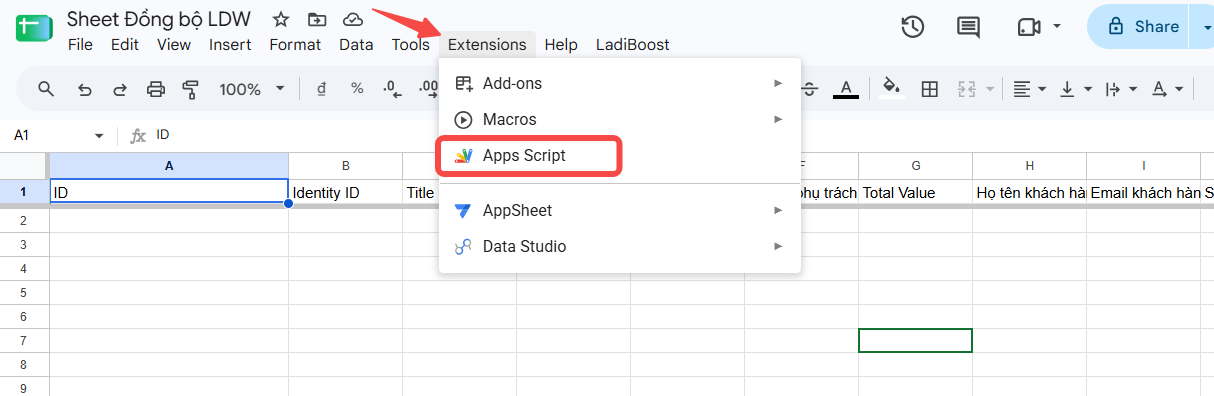Open the zoom 100% dropdown
1214x396 pixels.
coord(252,89)
